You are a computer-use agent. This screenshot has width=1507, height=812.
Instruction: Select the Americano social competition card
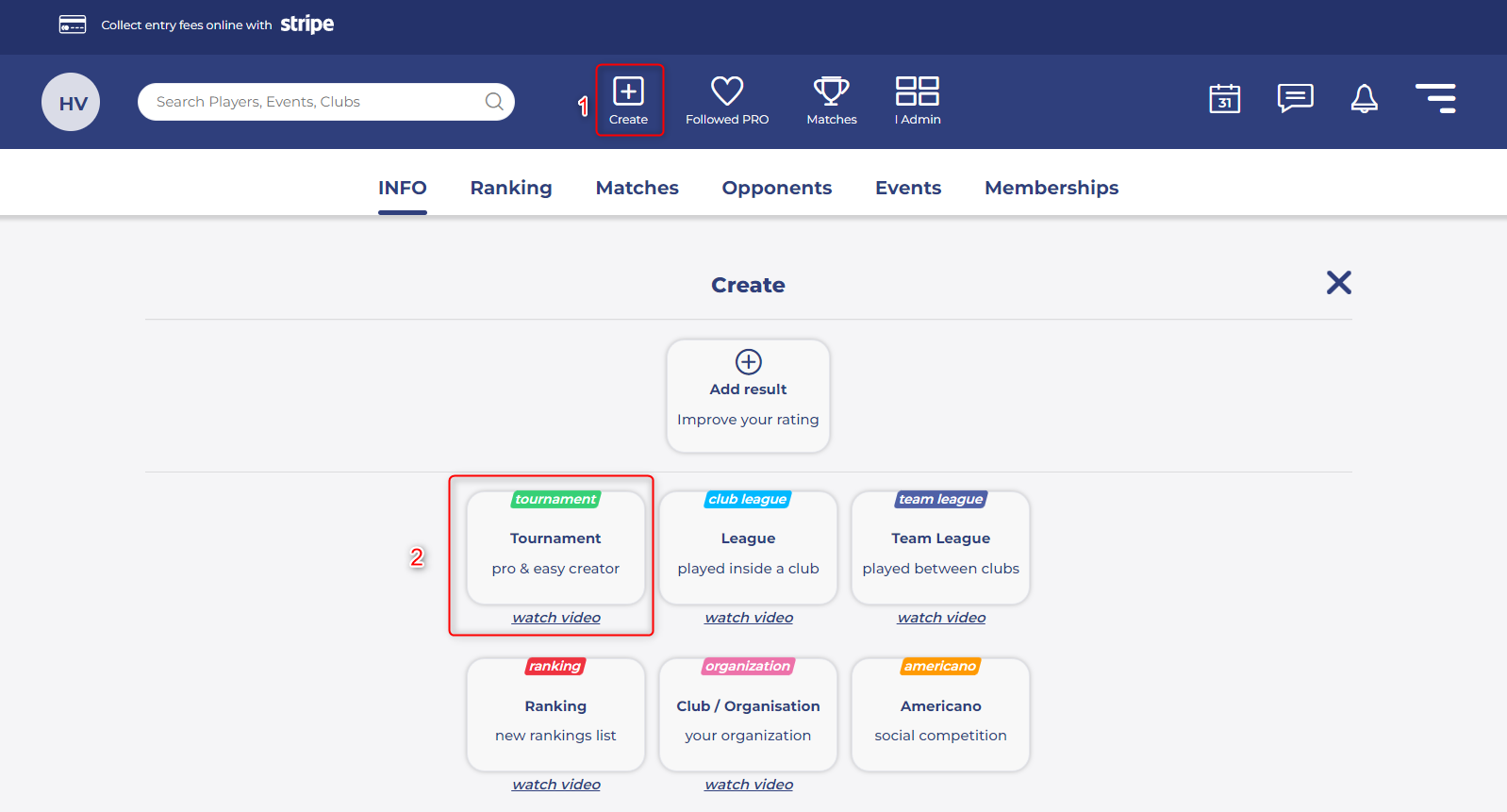940,715
